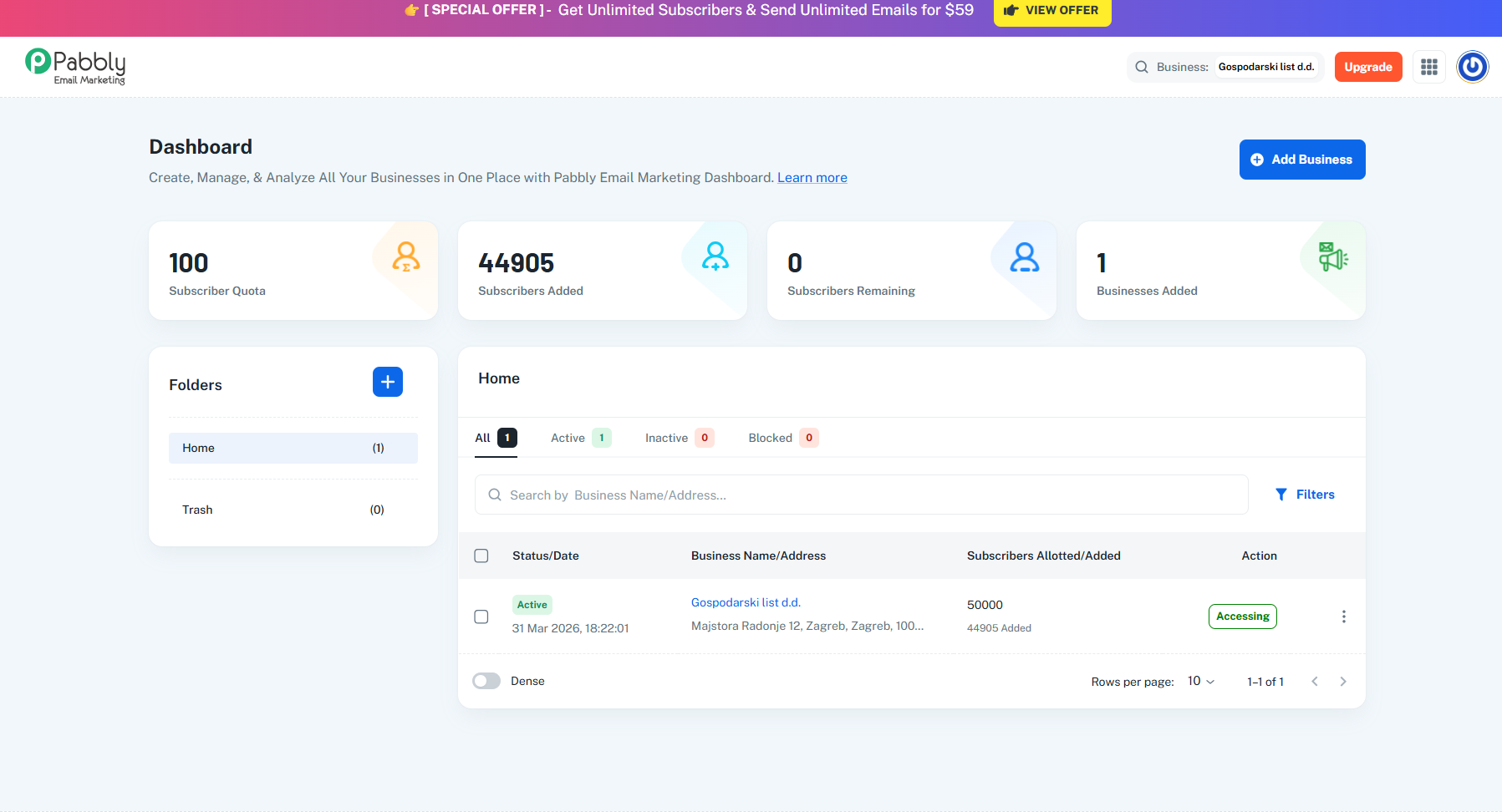
Task: Click the Pabbly Email Marketing logo
Action: pos(76,67)
